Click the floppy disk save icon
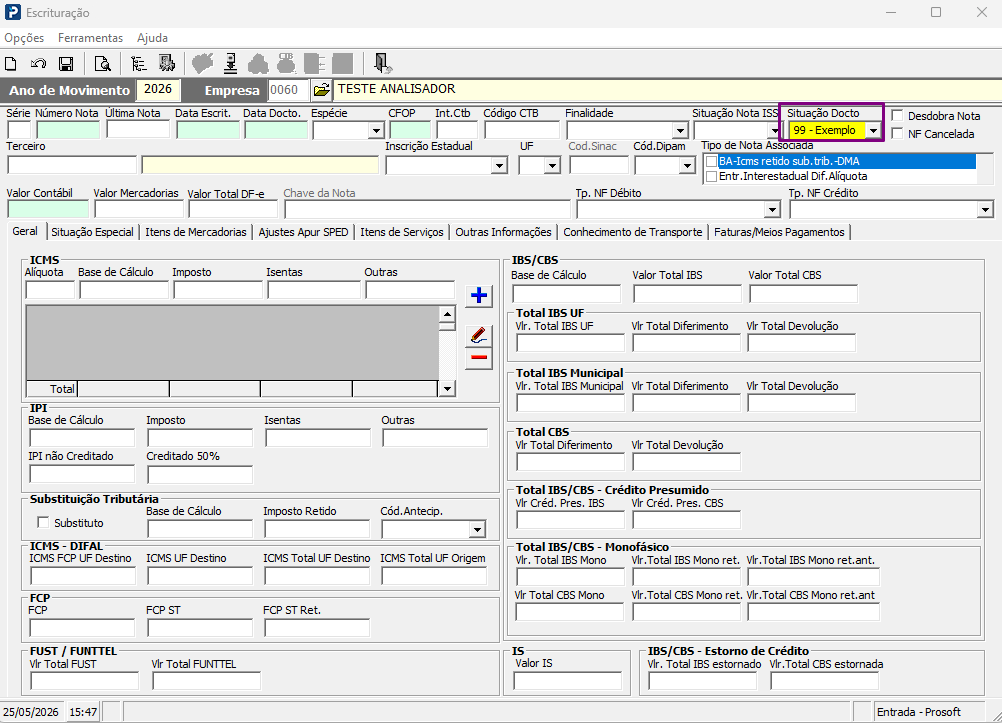 (66, 63)
